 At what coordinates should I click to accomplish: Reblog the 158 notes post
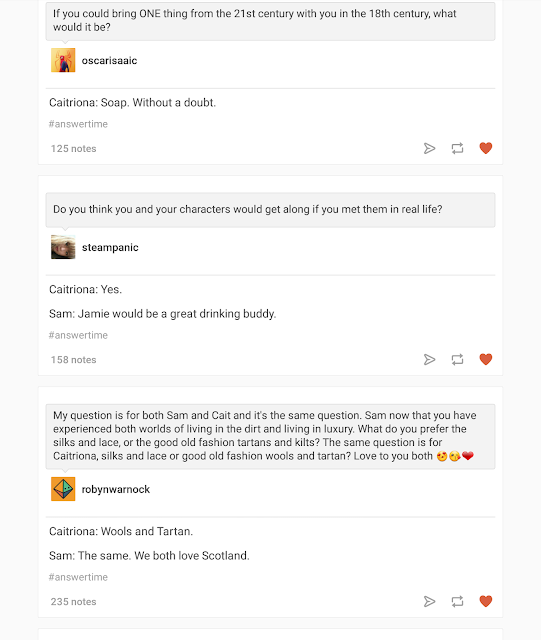[x=457, y=359]
